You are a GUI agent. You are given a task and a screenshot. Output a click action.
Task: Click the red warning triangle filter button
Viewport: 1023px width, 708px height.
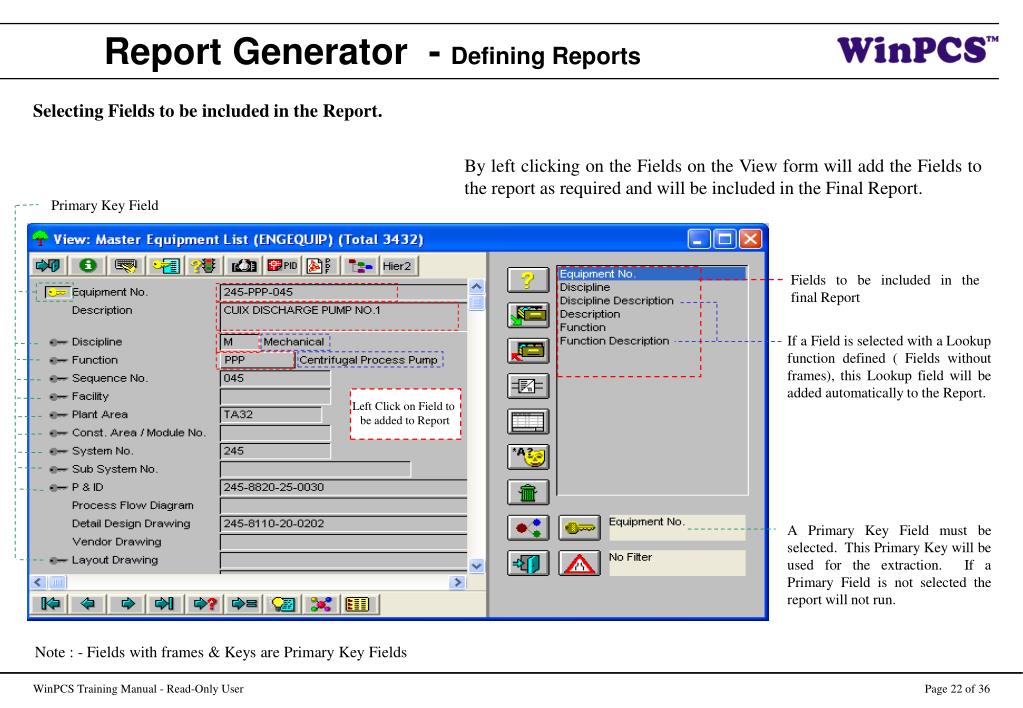point(579,562)
